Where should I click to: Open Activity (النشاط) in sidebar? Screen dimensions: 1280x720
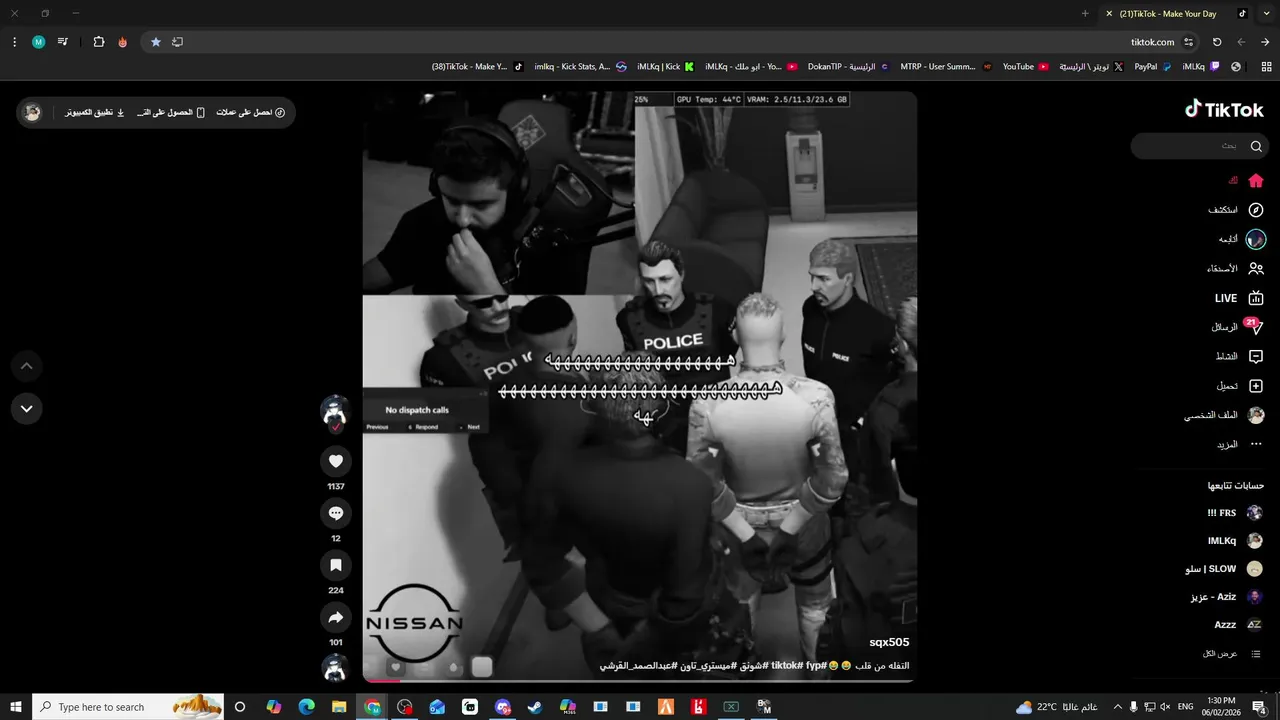point(1240,356)
